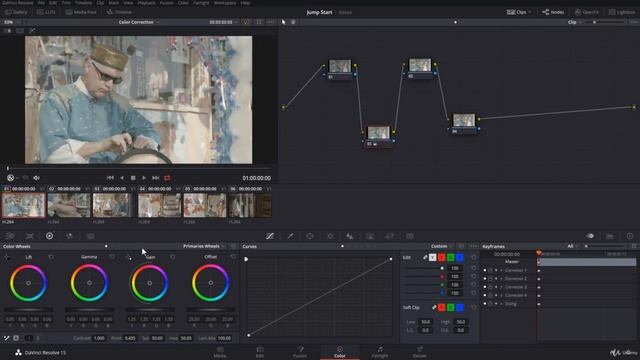
Task: Expand the Color Correction title dropdown
Action: [x=139, y=22]
